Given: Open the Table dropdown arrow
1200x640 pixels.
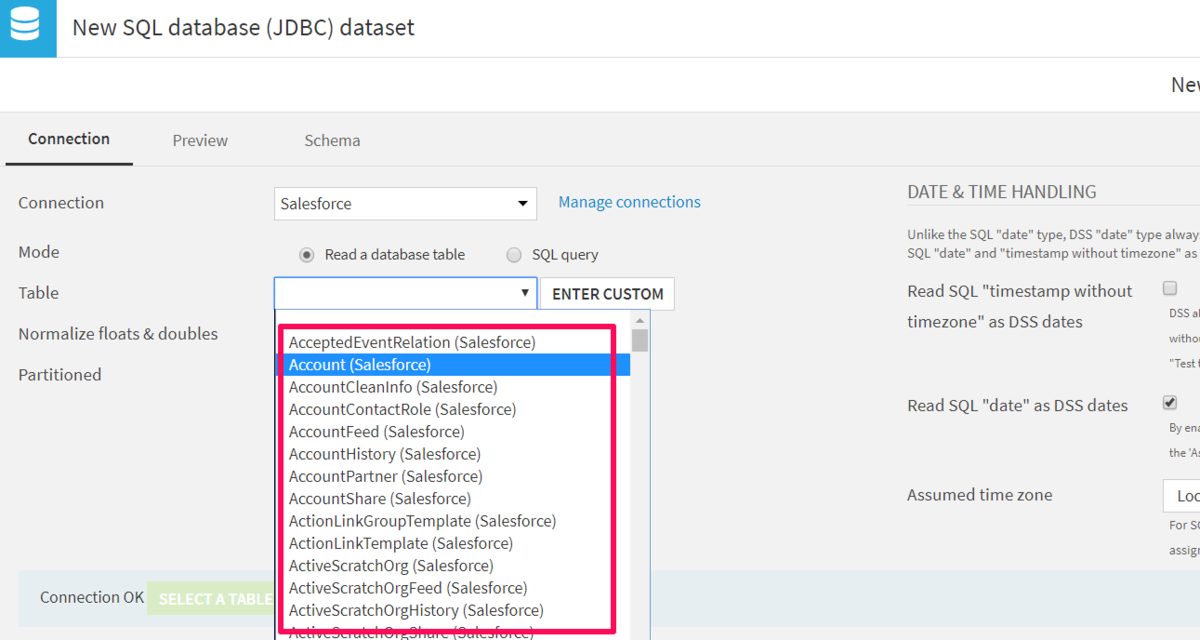Looking at the screenshot, I should 525,293.
